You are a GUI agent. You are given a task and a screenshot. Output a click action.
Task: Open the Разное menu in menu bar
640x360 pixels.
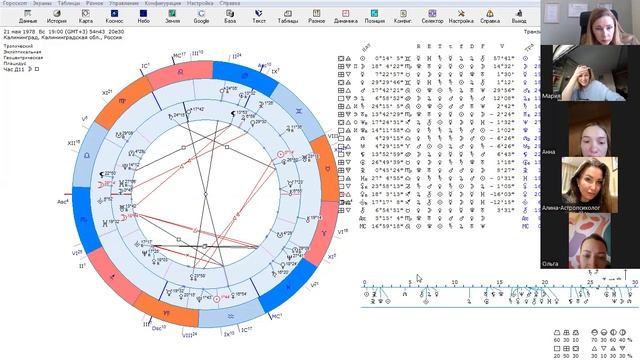pyautogui.click(x=94, y=3)
